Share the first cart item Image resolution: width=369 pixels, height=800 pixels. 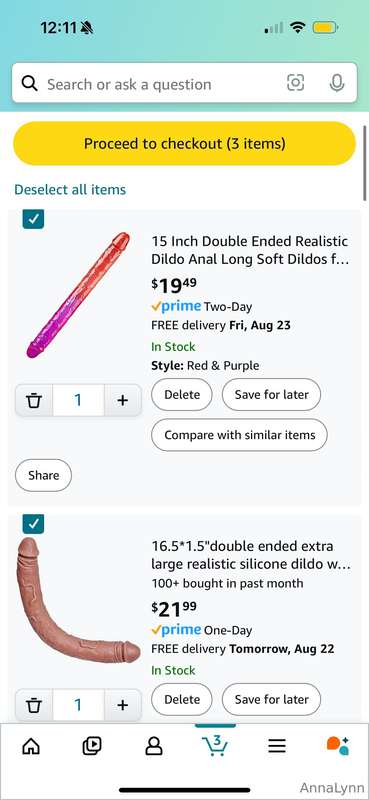tap(43, 475)
